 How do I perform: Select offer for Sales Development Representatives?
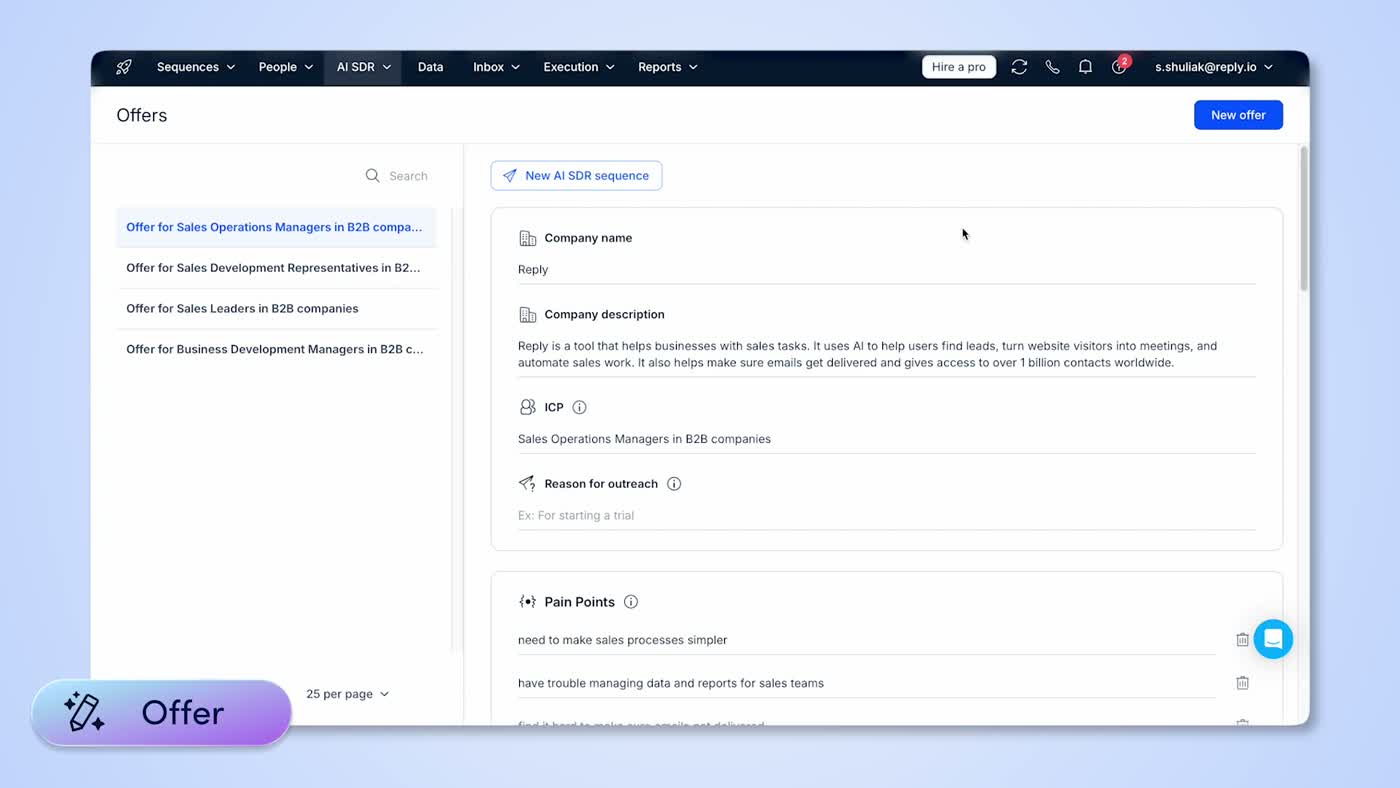(276, 268)
